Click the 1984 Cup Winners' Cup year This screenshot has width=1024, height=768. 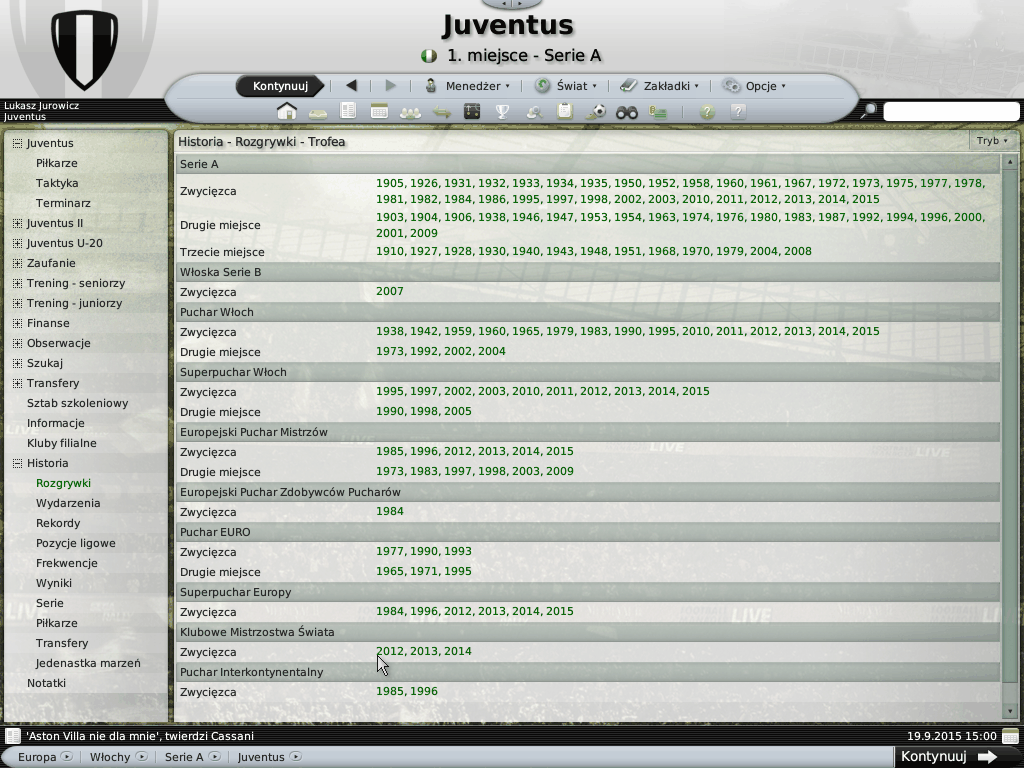point(390,511)
